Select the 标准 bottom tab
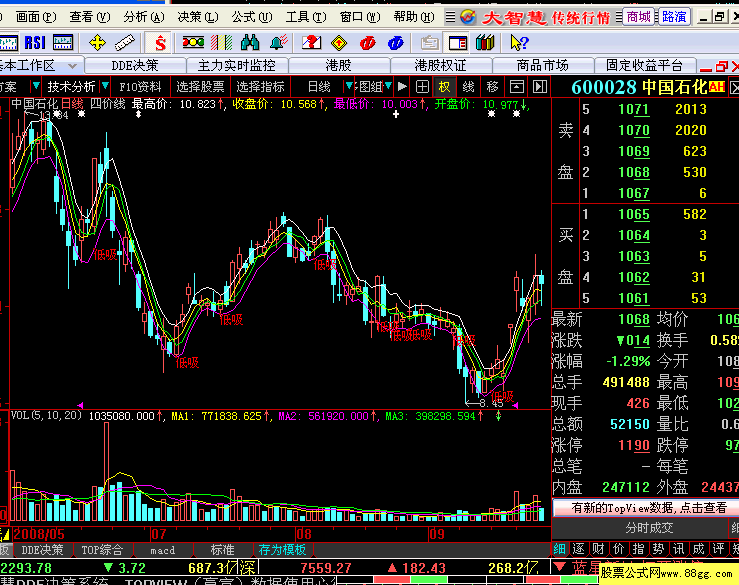The image size is (739, 585). 222,550
